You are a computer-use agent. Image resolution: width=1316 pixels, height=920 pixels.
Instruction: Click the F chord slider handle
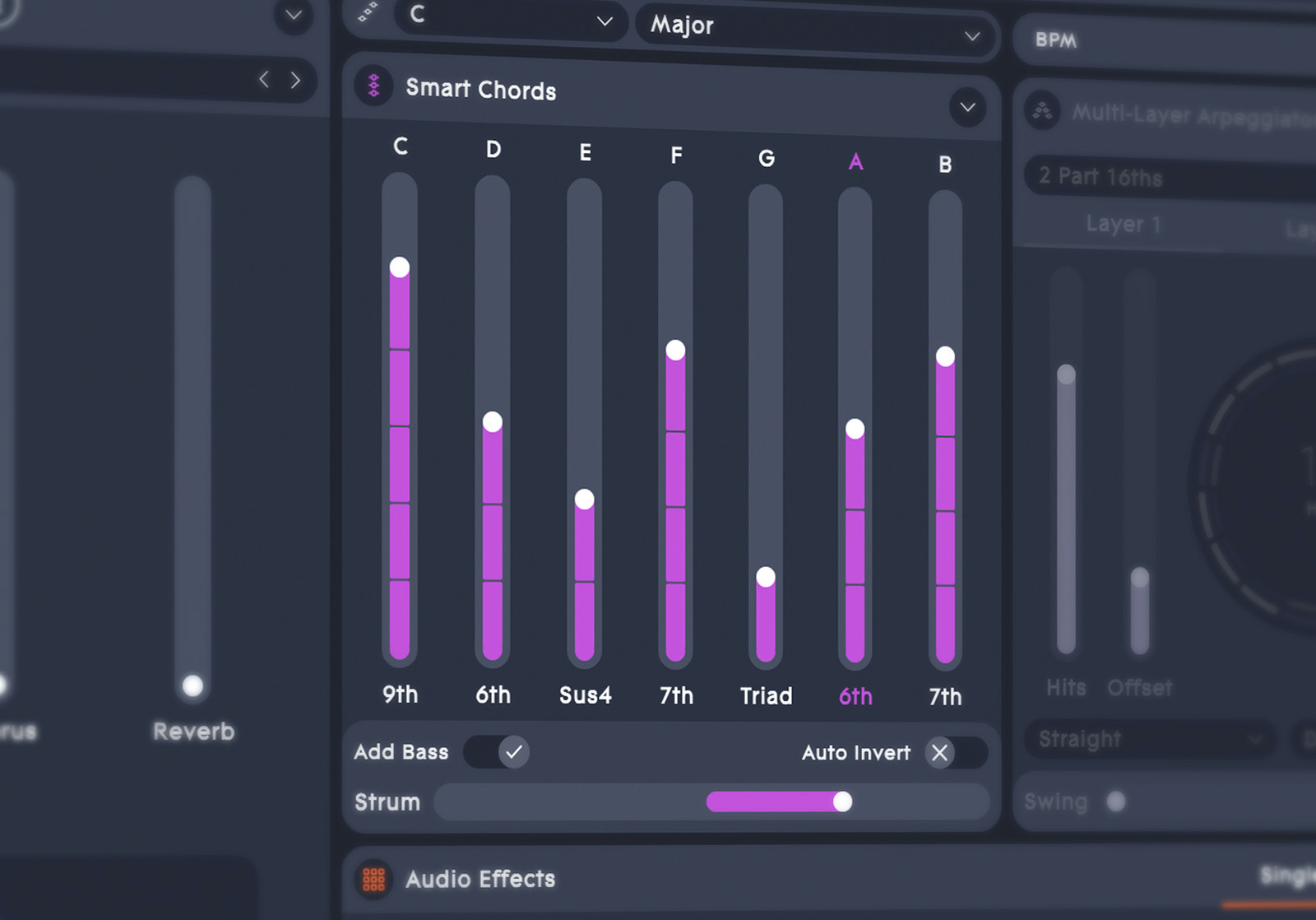click(x=675, y=351)
